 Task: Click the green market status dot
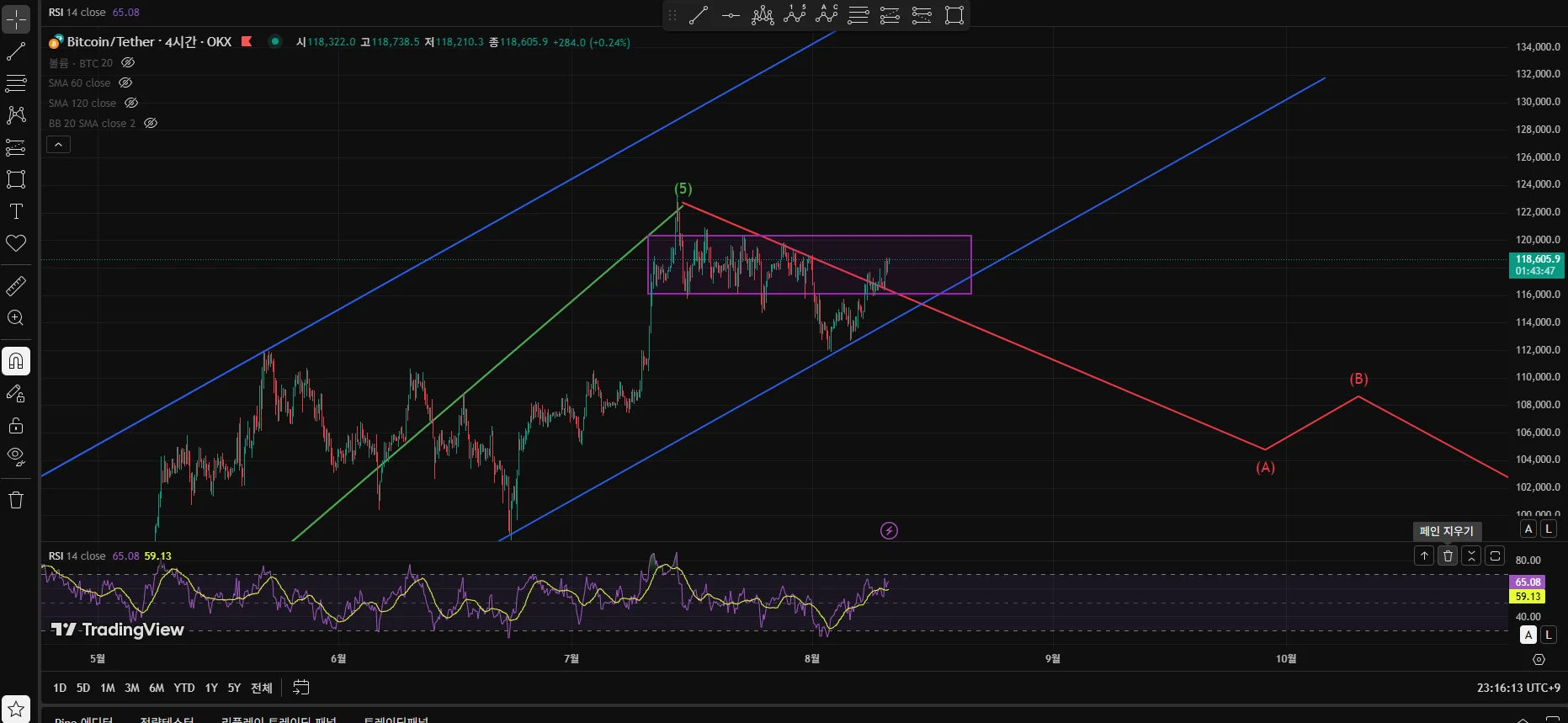[x=275, y=41]
